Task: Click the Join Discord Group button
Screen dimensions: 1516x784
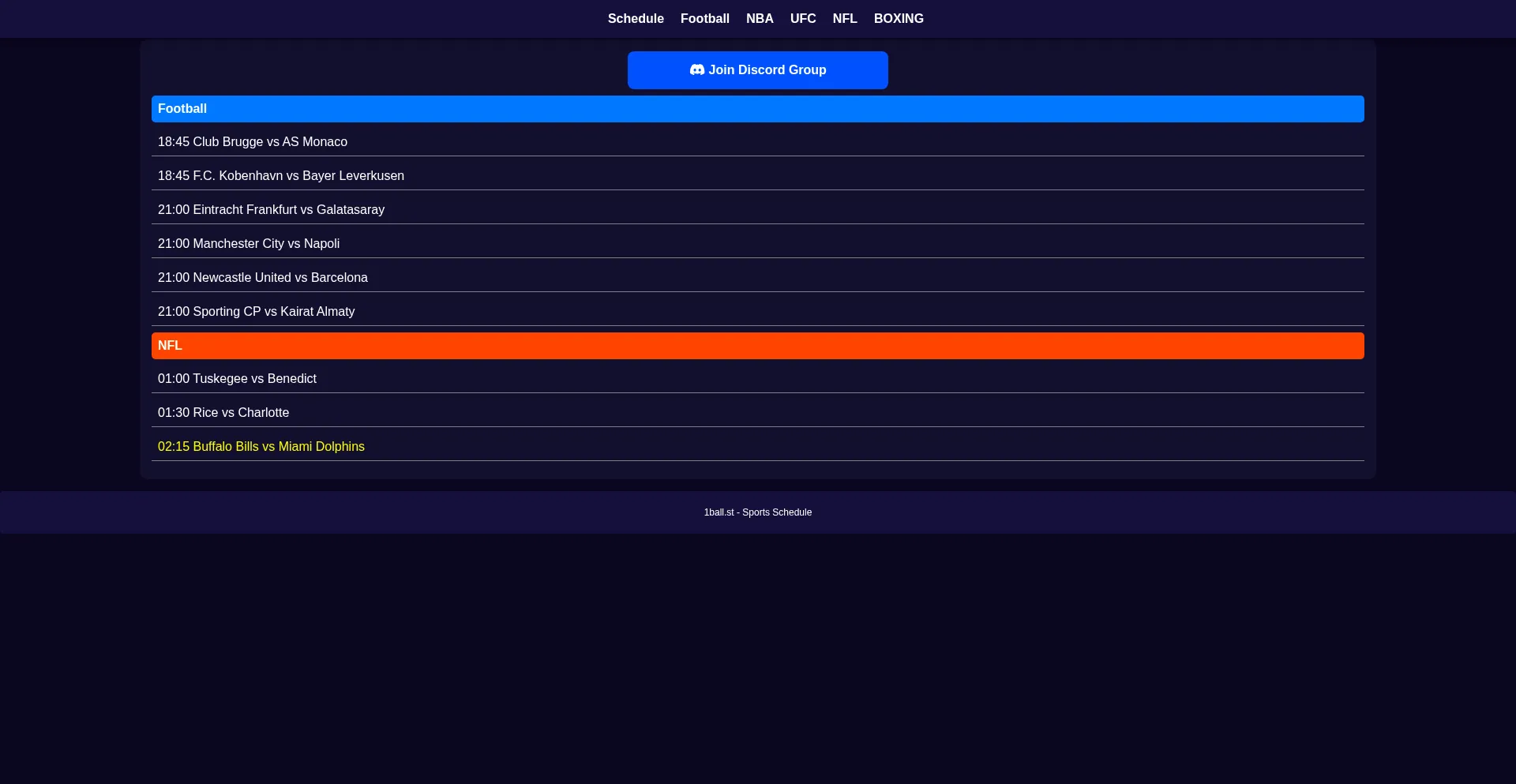Action: pyautogui.click(x=758, y=70)
